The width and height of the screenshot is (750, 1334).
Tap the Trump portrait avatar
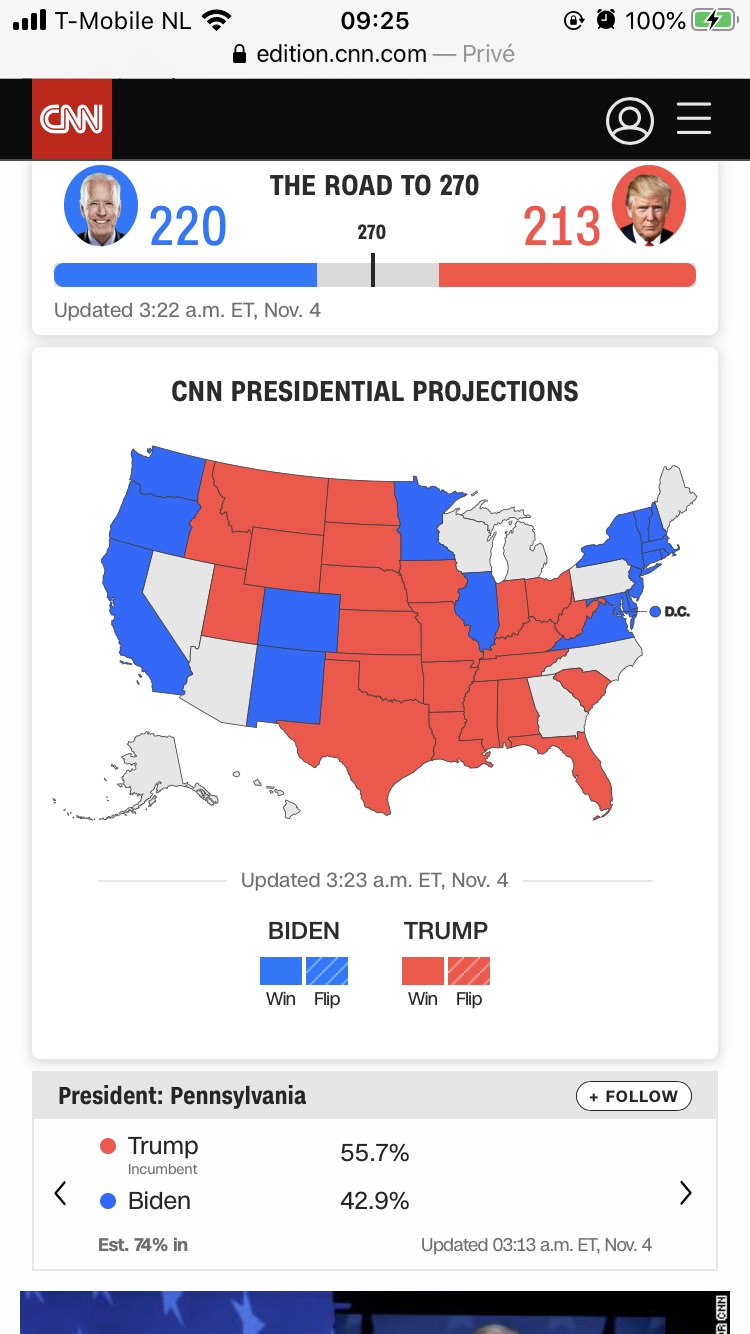point(649,206)
